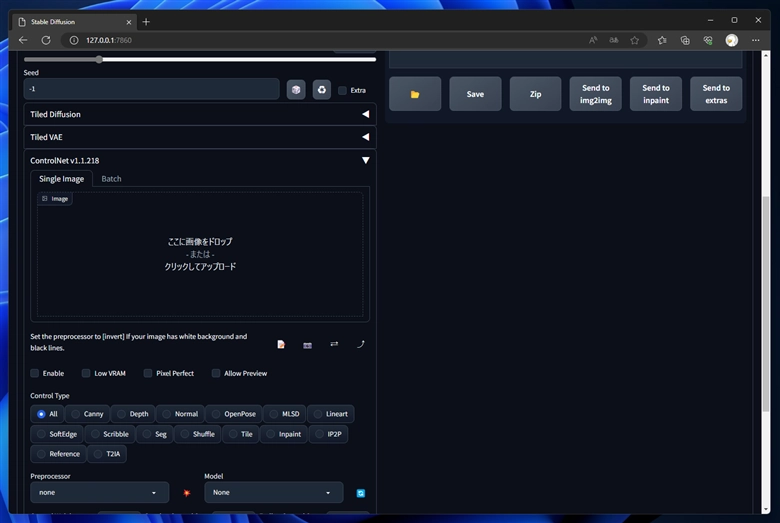Screen dimensions: 780x523
Task: Select the Seg control type
Action: (154, 434)
